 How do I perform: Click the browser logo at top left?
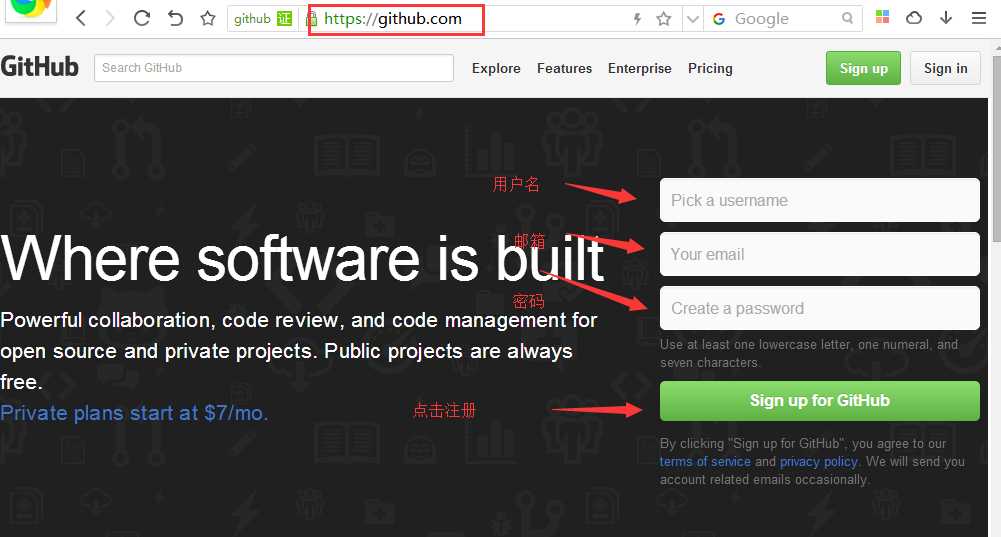[30, 9]
